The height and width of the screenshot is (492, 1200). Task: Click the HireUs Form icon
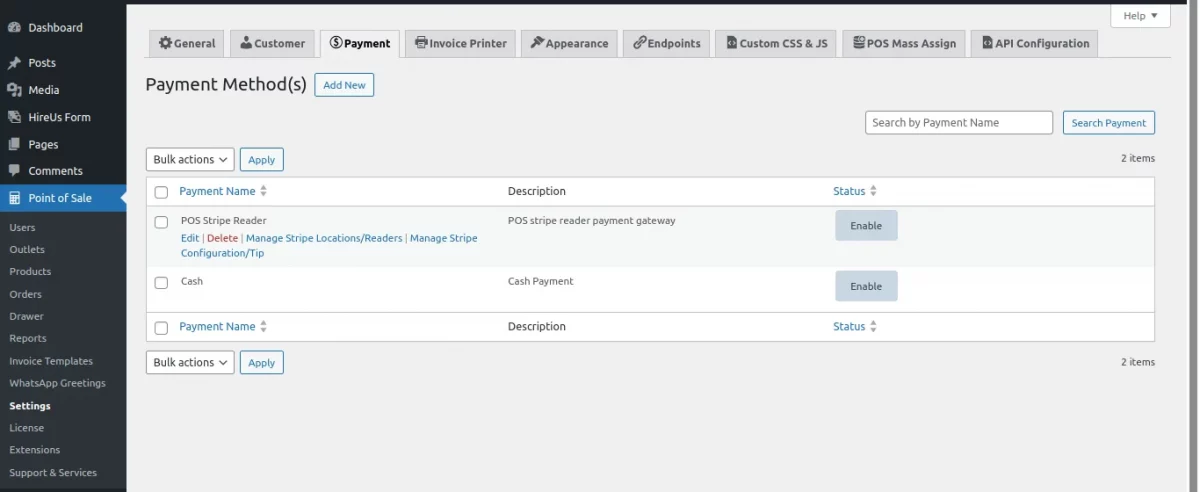point(14,117)
